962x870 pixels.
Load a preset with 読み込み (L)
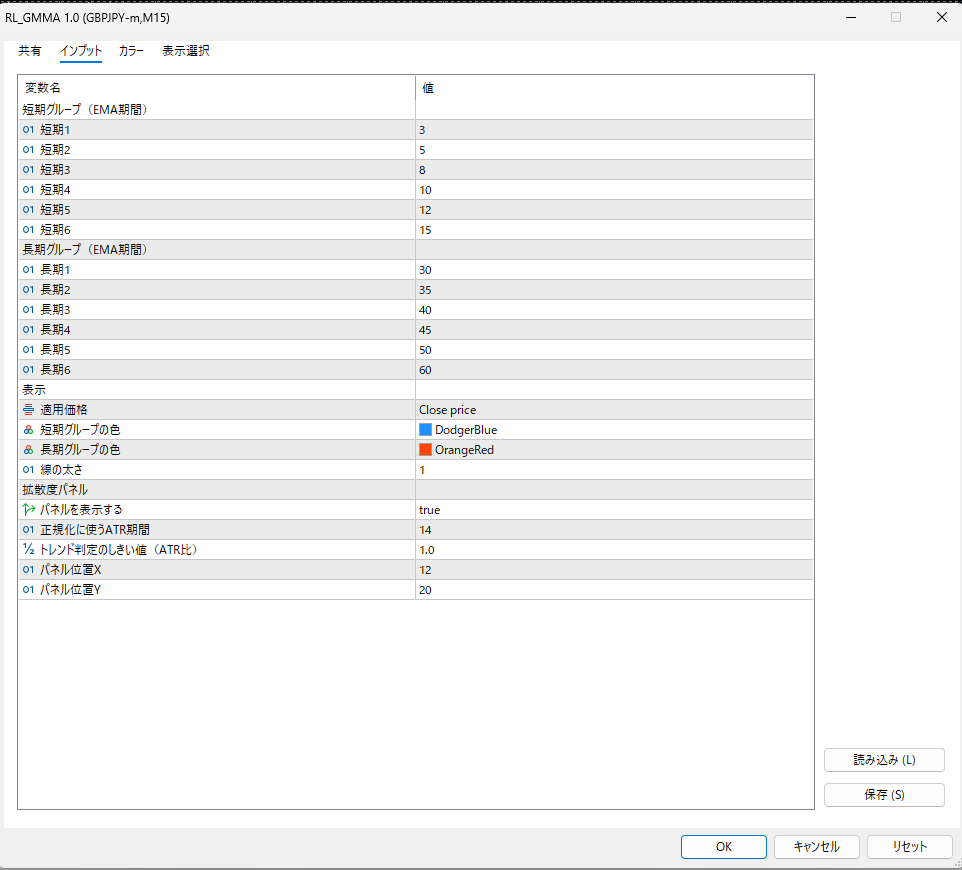pyautogui.click(x=884, y=760)
